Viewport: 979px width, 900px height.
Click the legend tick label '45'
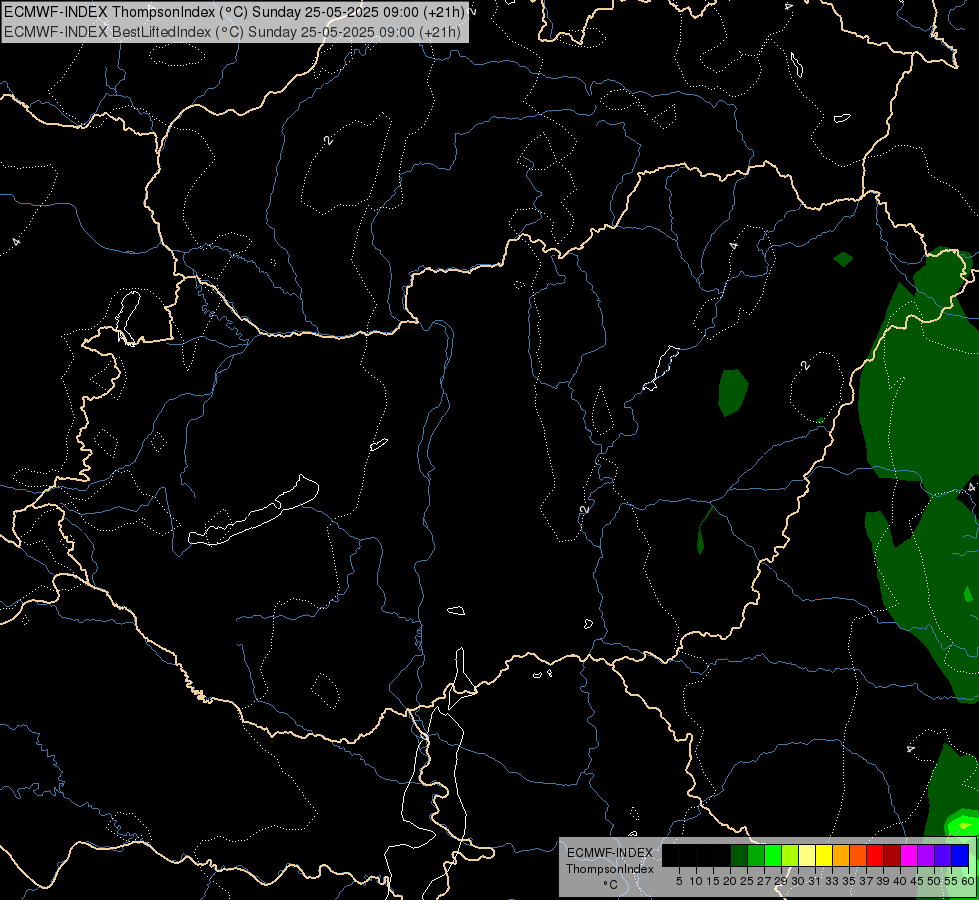(917, 881)
